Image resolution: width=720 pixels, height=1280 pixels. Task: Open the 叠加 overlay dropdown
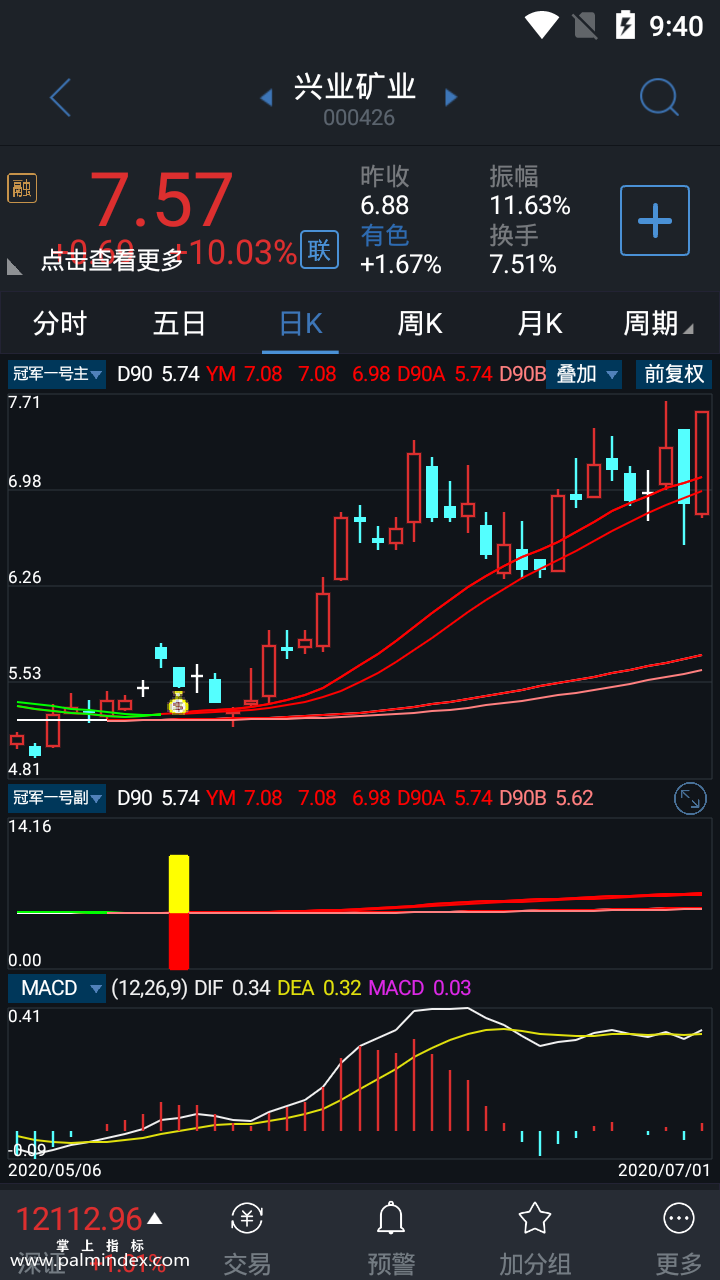585,375
